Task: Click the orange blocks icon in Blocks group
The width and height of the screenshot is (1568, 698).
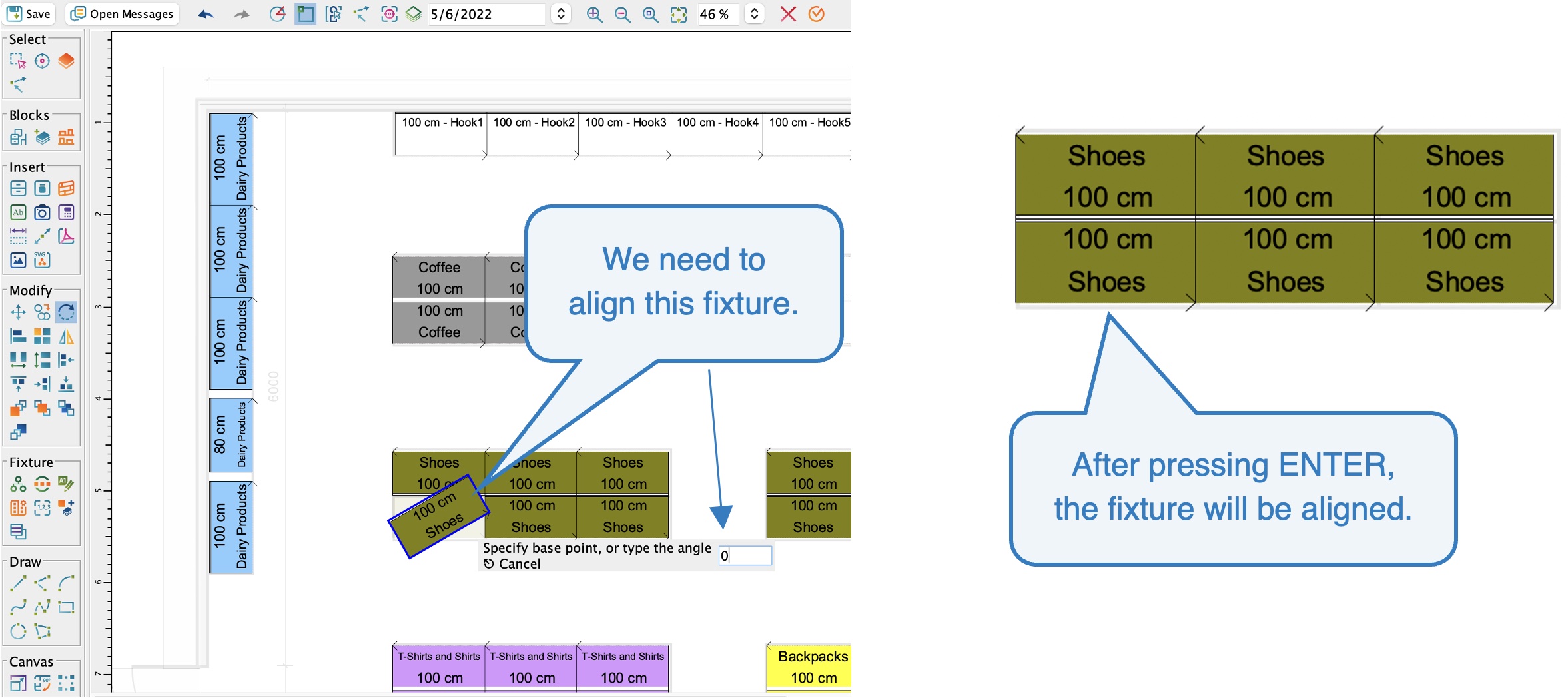Action: click(x=66, y=137)
